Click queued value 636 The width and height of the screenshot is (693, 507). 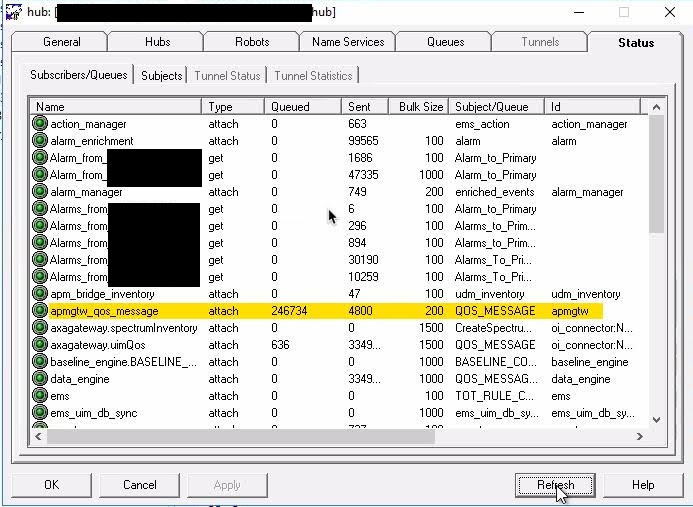[x=280, y=345]
